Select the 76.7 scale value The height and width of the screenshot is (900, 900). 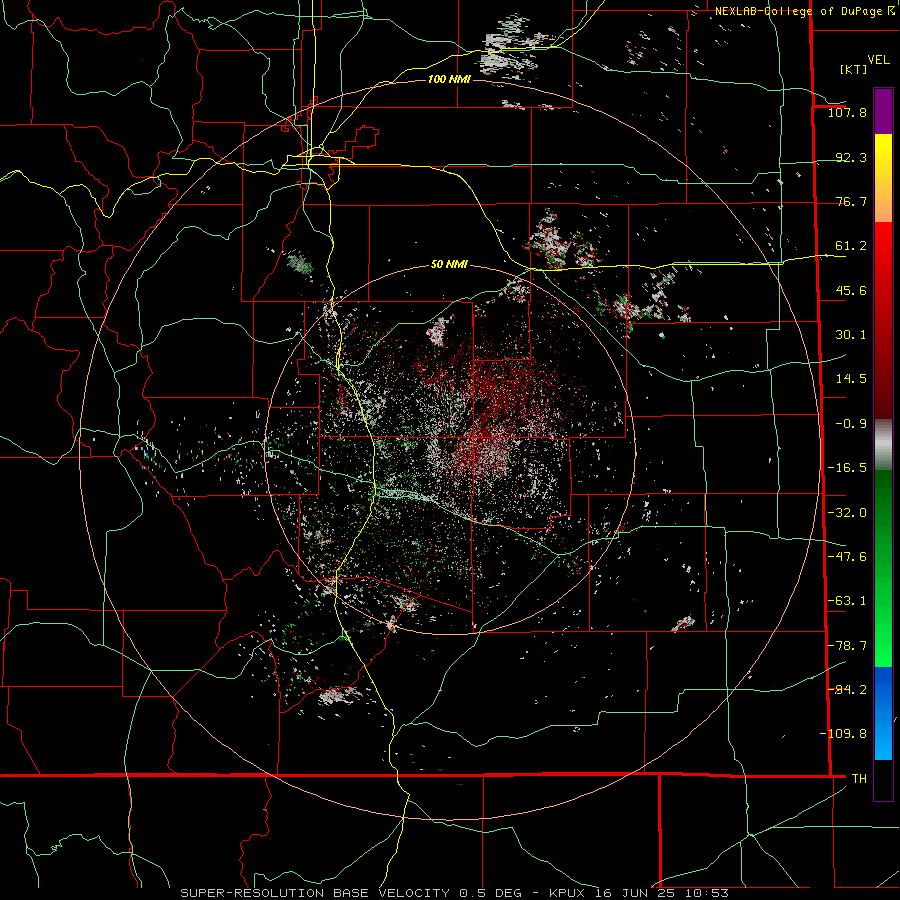(x=851, y=201)
